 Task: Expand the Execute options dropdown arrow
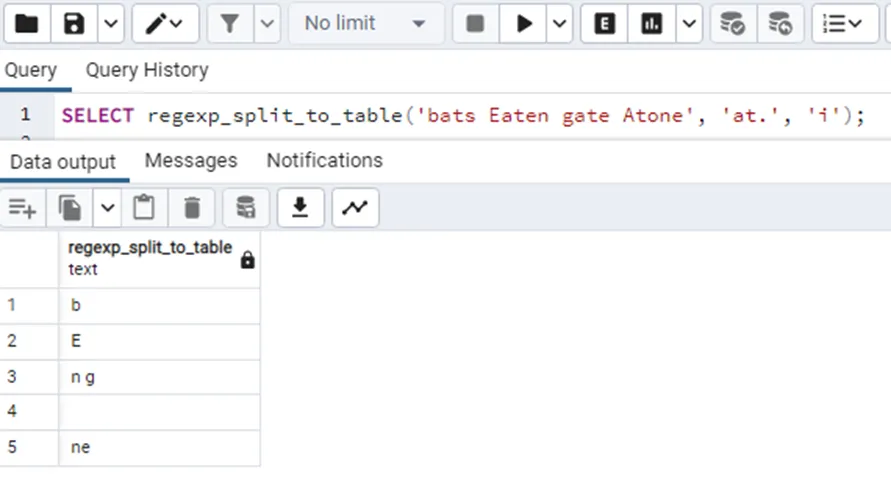[559, 24]
